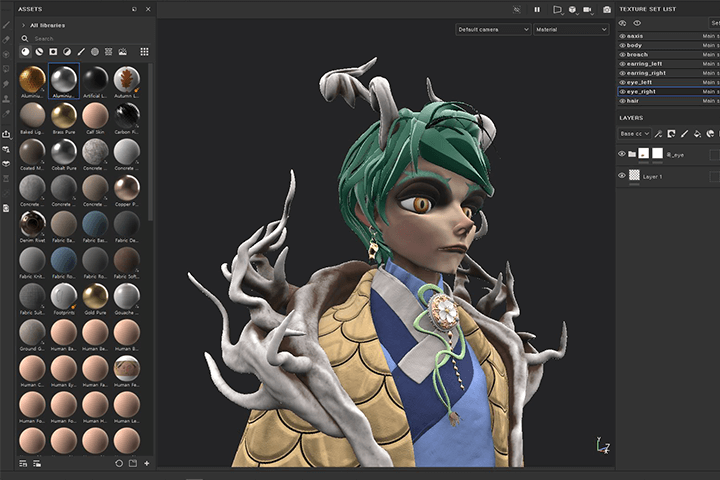Select the Eraser tool in left toolbar

[6, 40]
